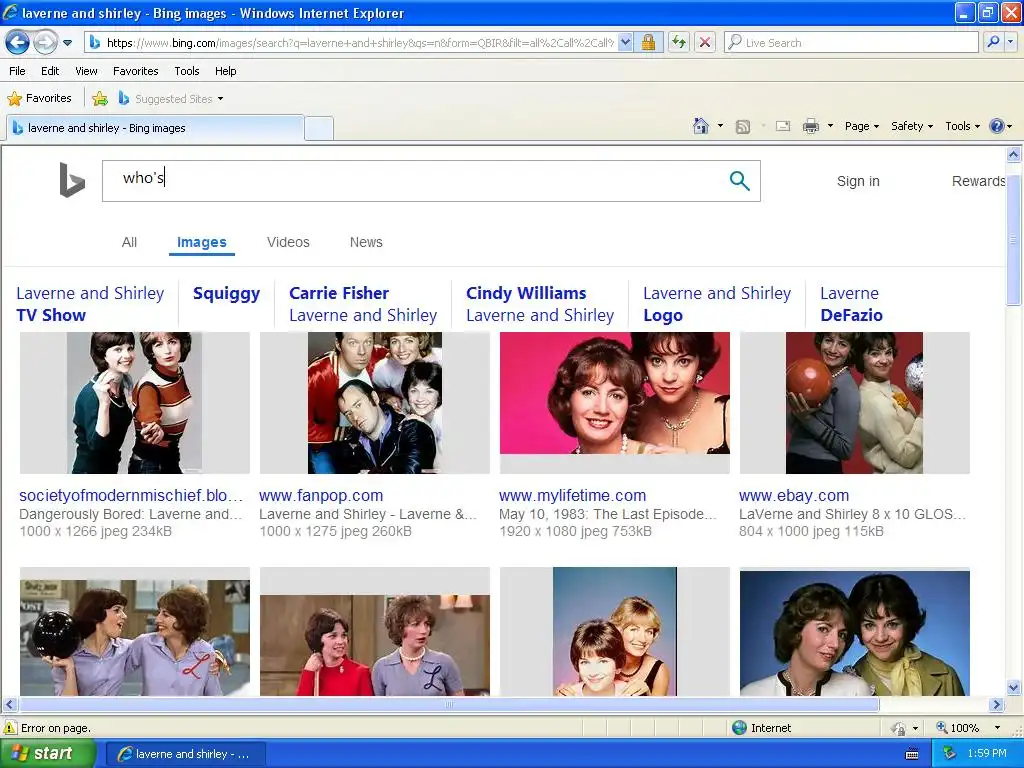The image size is (1024, 768).
Task: Click the Error on page warning icon
Action: tap(10, 728)
